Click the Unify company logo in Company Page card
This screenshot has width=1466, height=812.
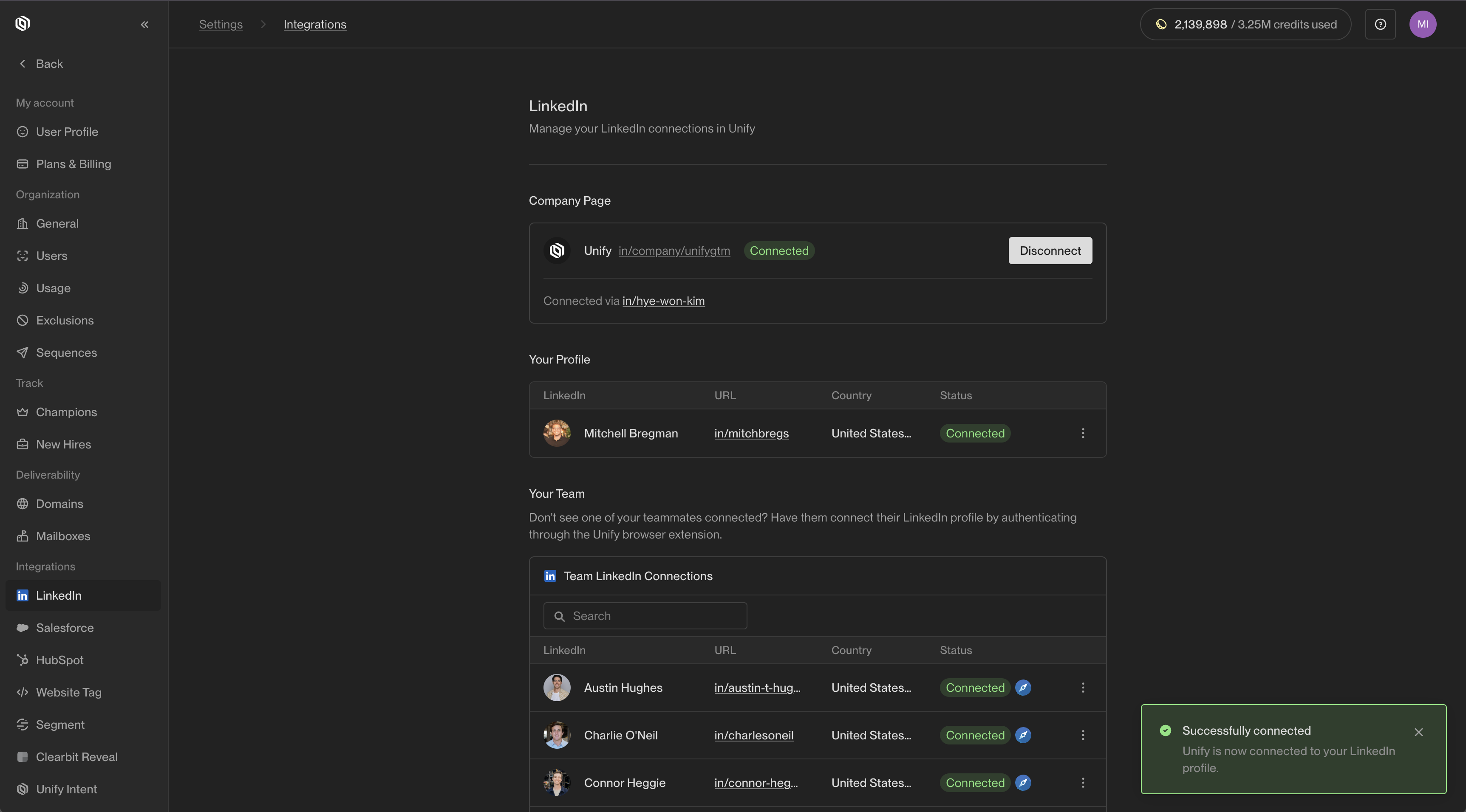pyautogui.click(x=557, y=251)
